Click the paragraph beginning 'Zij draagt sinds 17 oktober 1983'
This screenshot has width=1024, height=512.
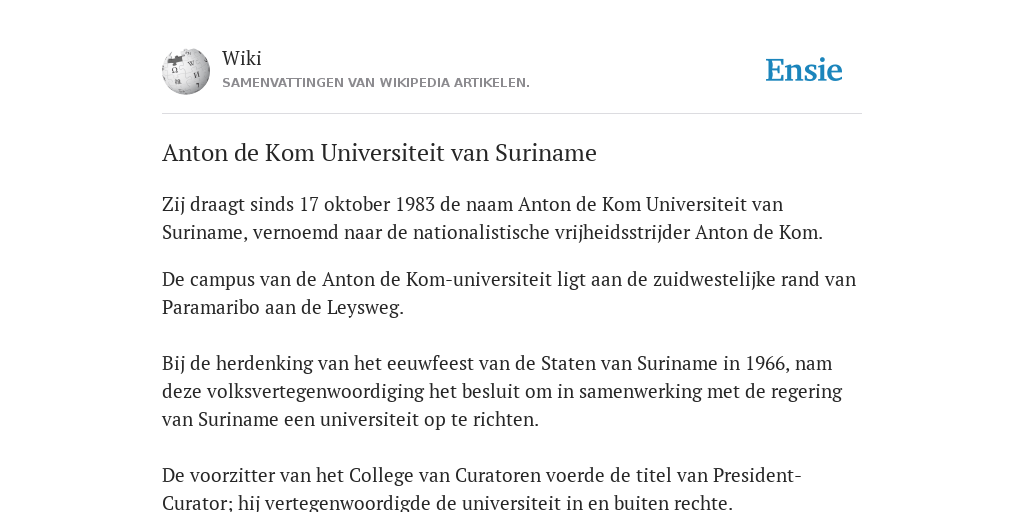492,218
